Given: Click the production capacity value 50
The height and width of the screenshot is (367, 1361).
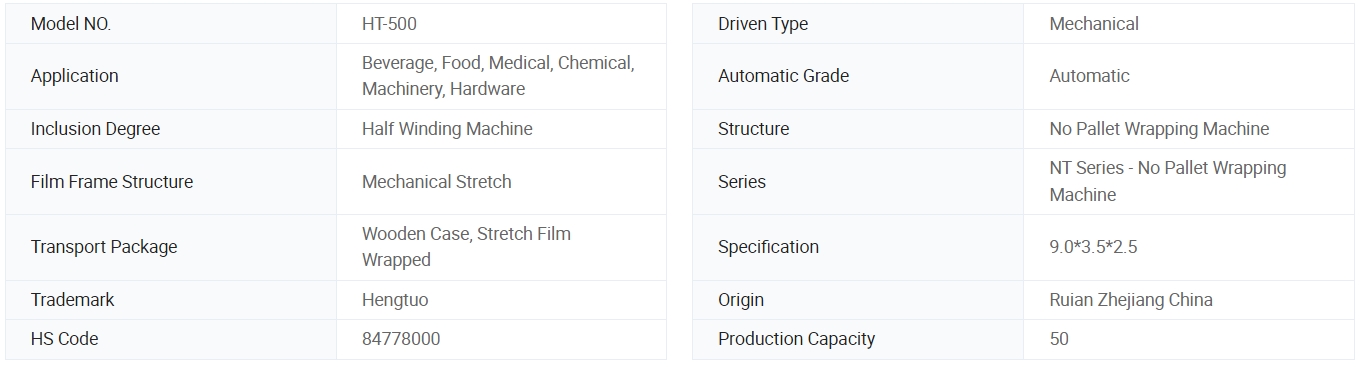Looking at the screenshot, I should point(1059,339).
